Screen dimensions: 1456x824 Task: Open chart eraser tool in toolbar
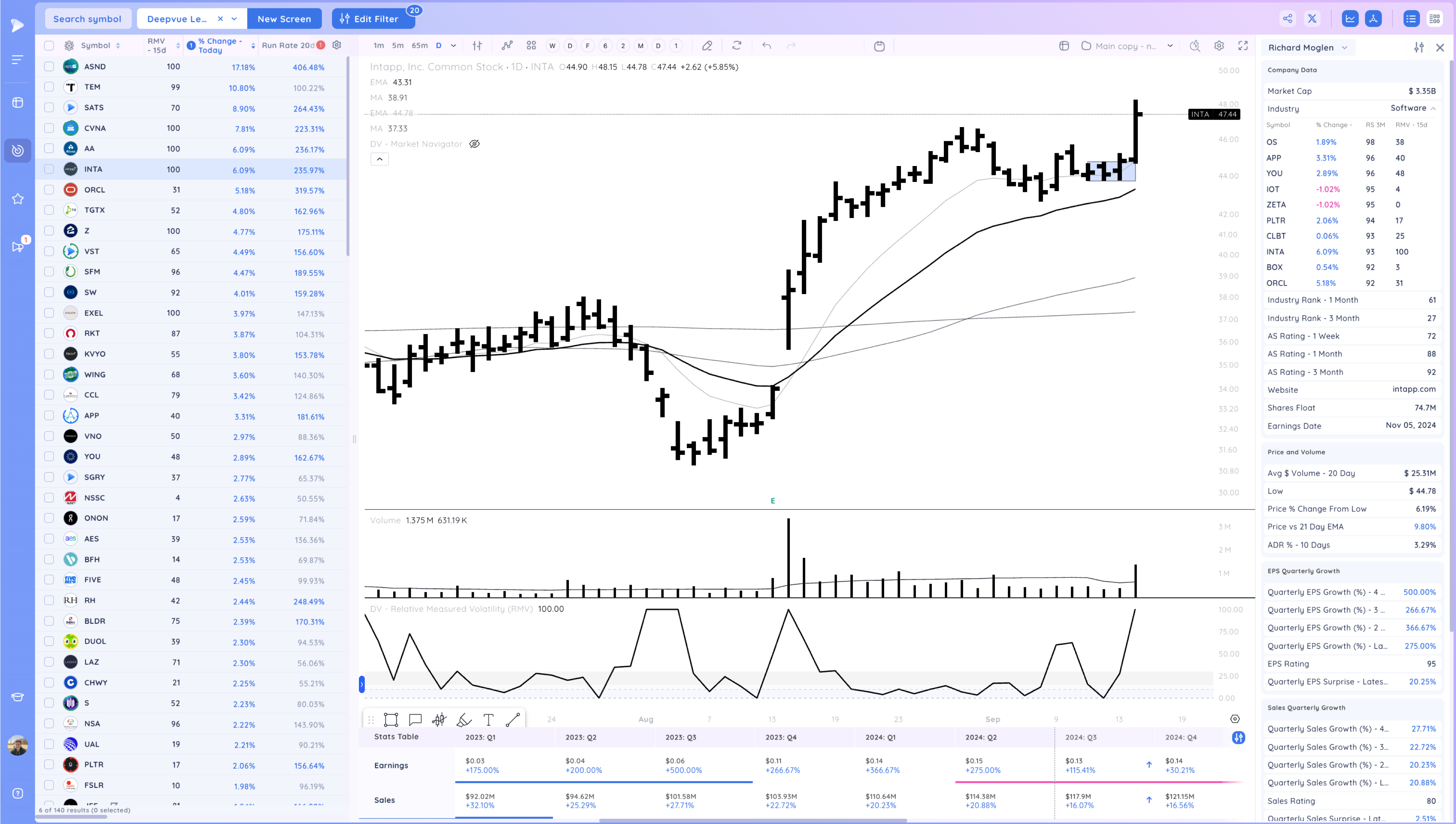coord(707,46)
